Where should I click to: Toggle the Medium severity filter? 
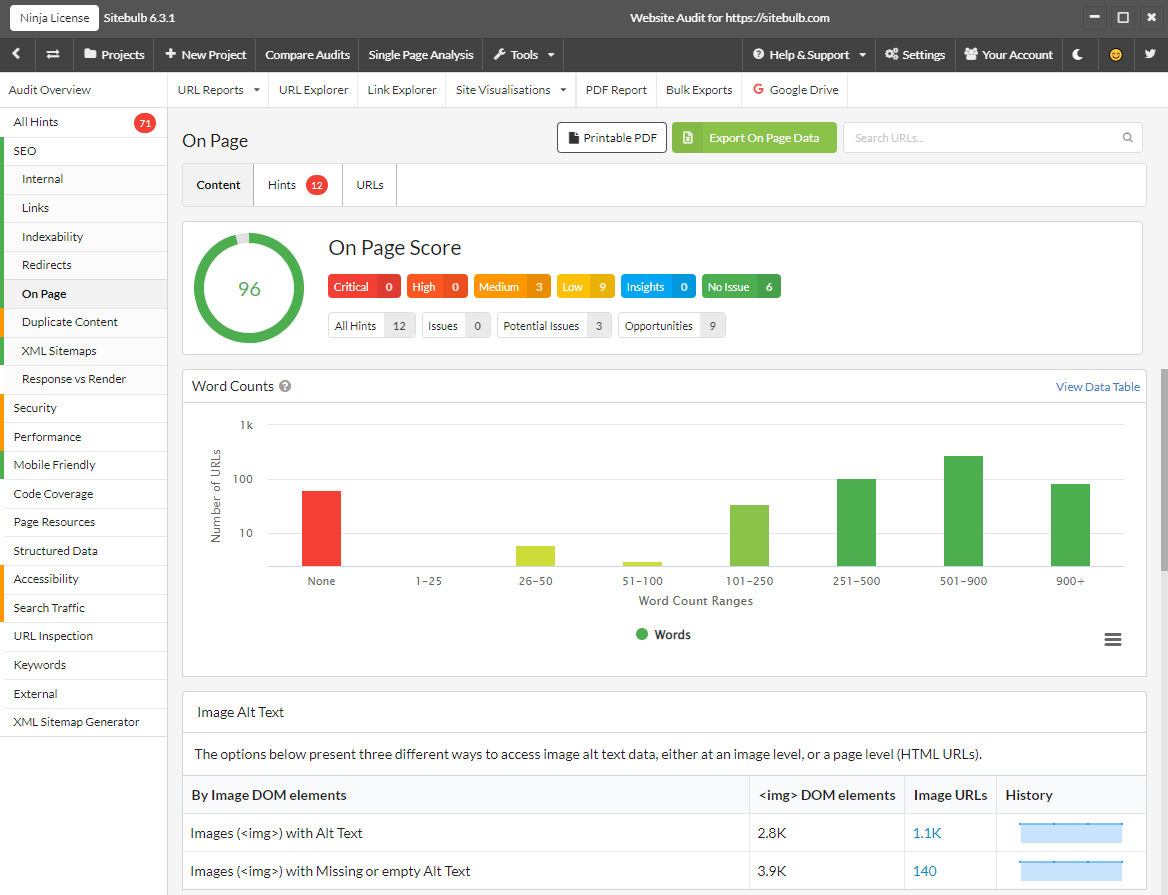click(512, 286)
